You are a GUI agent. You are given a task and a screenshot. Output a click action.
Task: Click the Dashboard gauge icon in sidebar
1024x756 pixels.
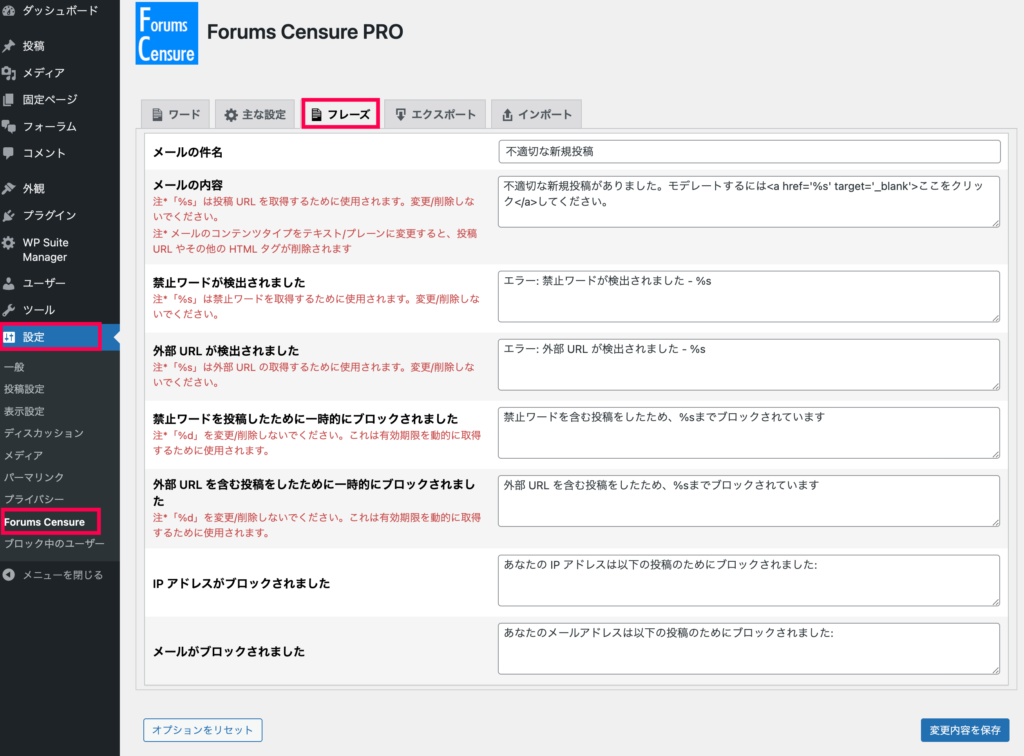[8, 10]
